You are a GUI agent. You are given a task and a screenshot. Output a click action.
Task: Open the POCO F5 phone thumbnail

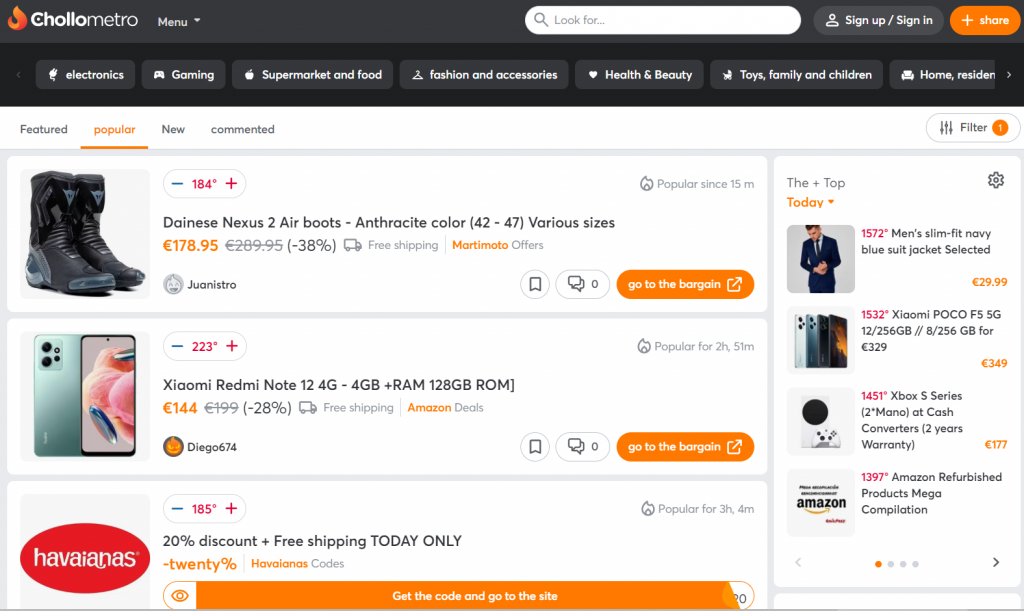pos(821,340)
